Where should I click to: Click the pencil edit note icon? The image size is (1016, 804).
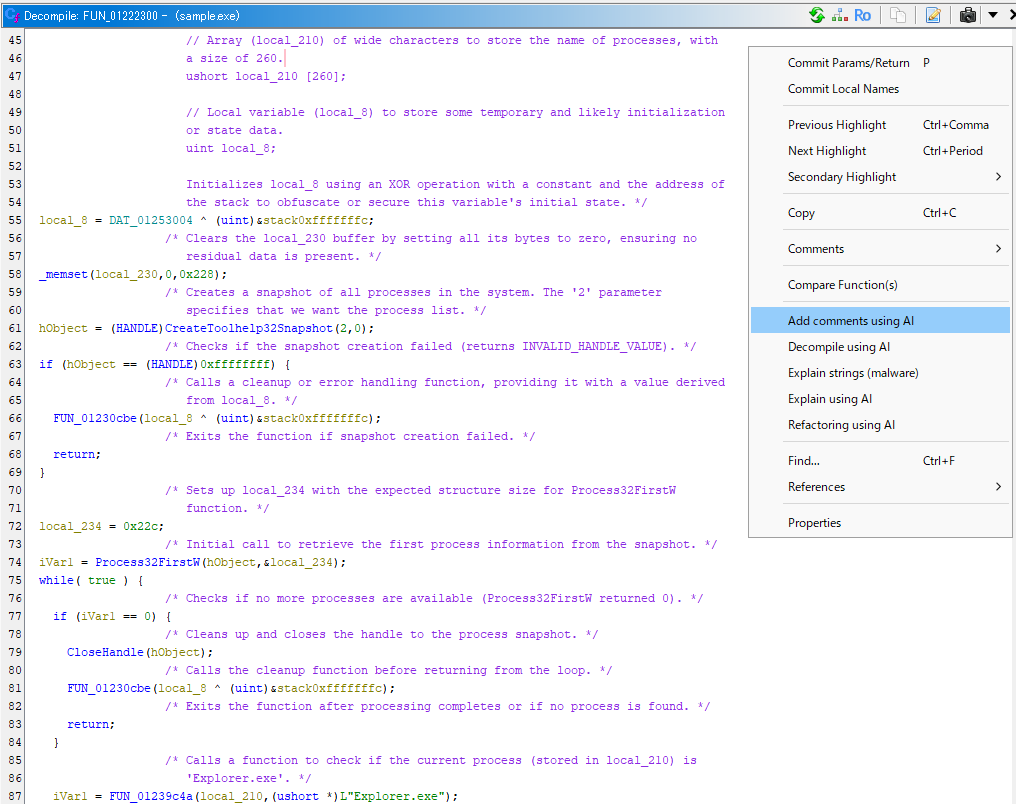click(933, 15)
